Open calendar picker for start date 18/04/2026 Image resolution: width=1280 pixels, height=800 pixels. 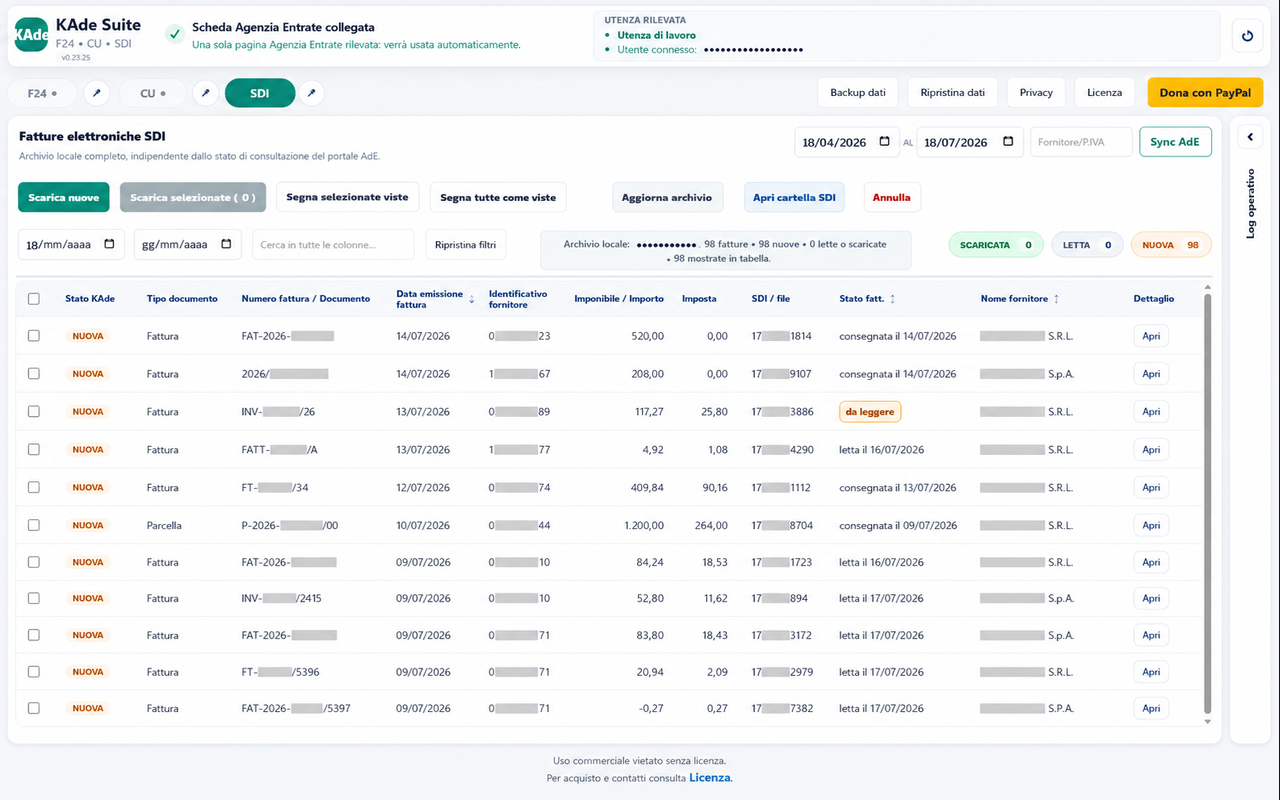(884, 142)
